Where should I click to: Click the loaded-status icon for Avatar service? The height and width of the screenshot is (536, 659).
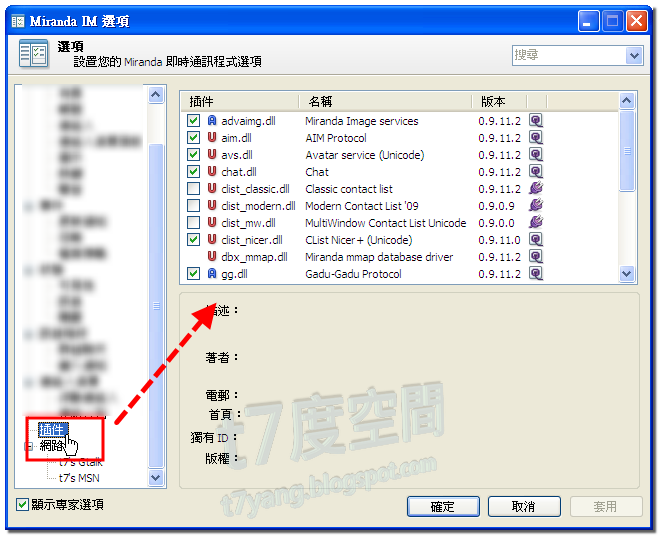coord(536,155)
